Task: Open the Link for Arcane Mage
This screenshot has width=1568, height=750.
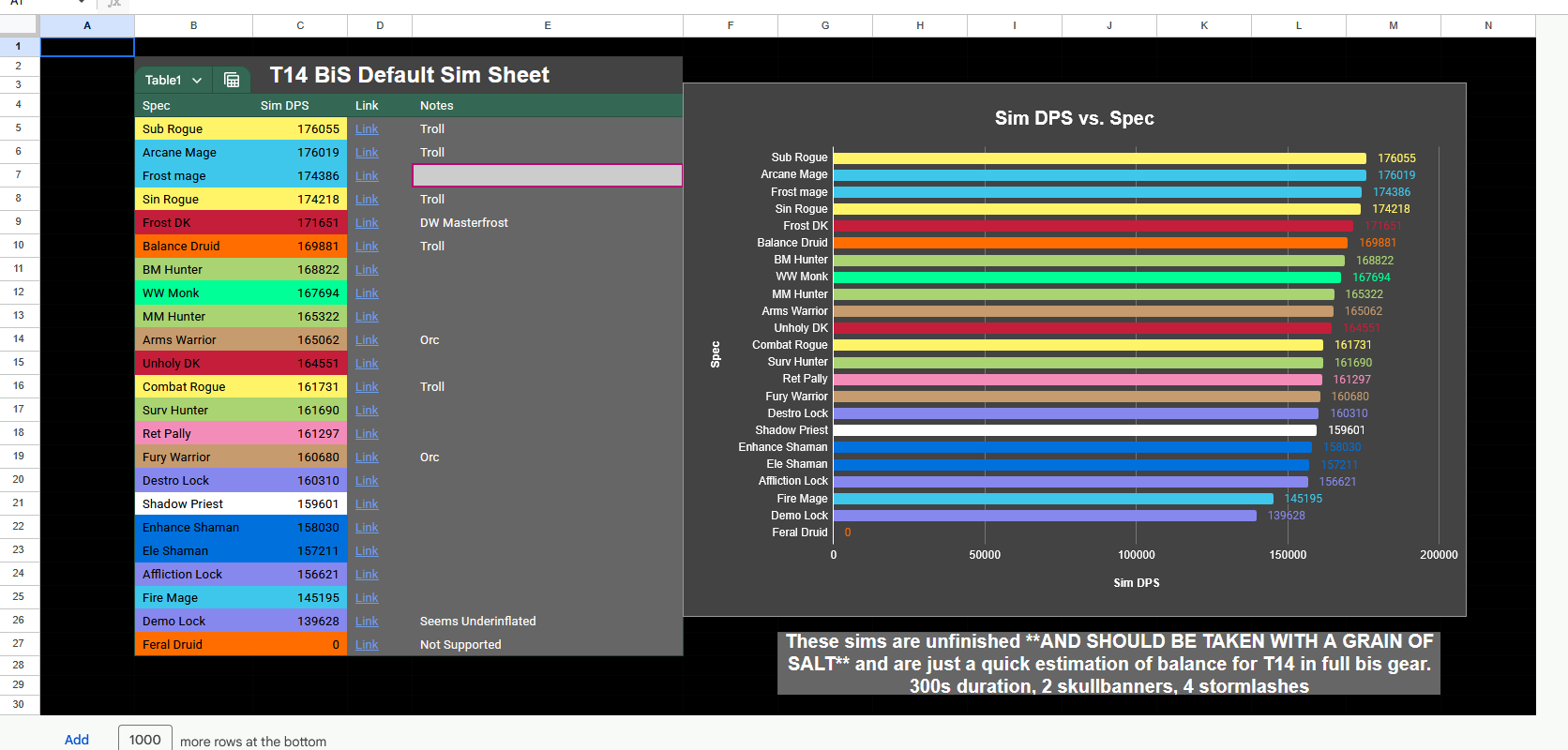Action: [367, 153]
